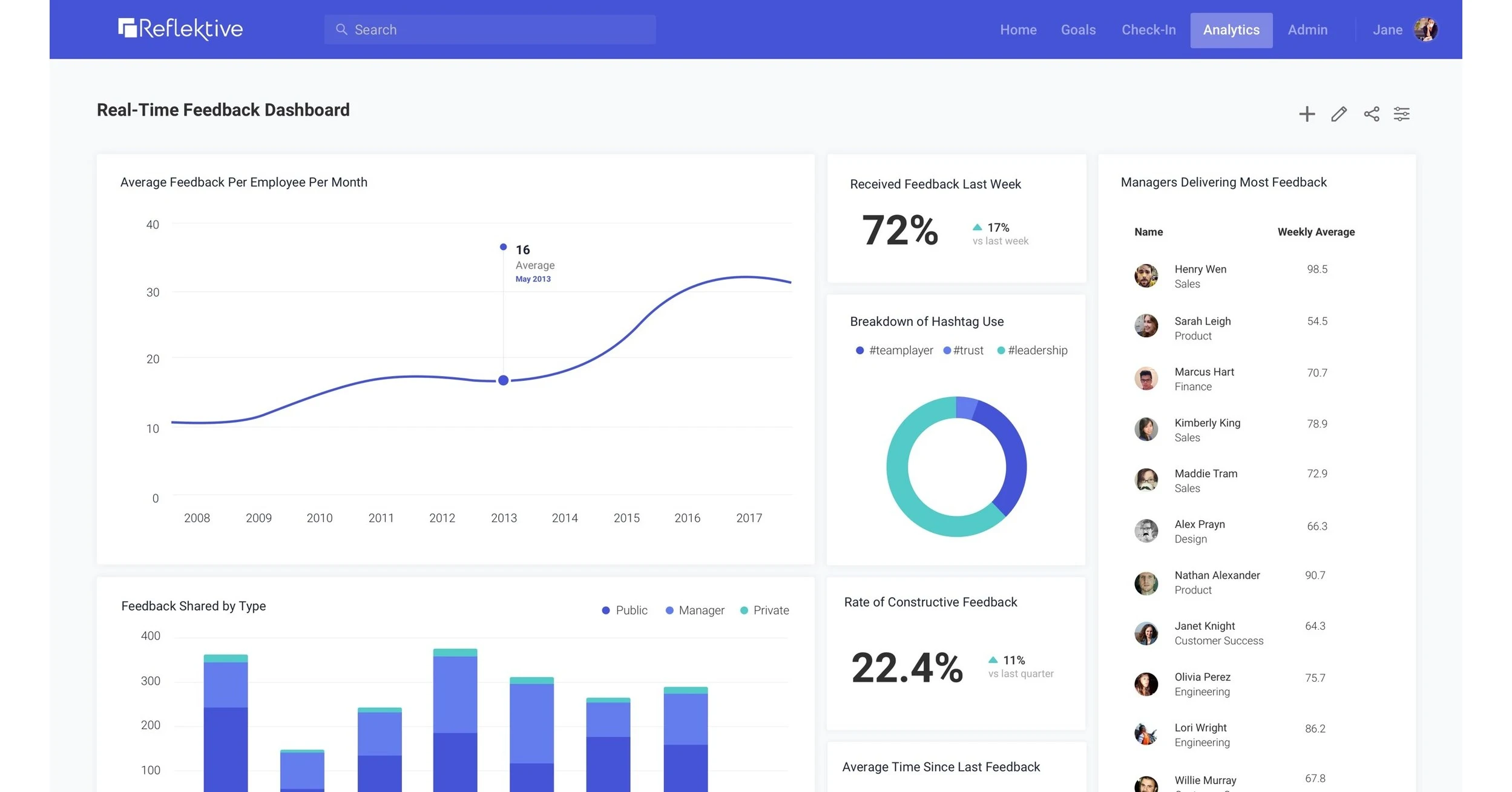Open the dashboard filter settings icon

(1402, 113)
